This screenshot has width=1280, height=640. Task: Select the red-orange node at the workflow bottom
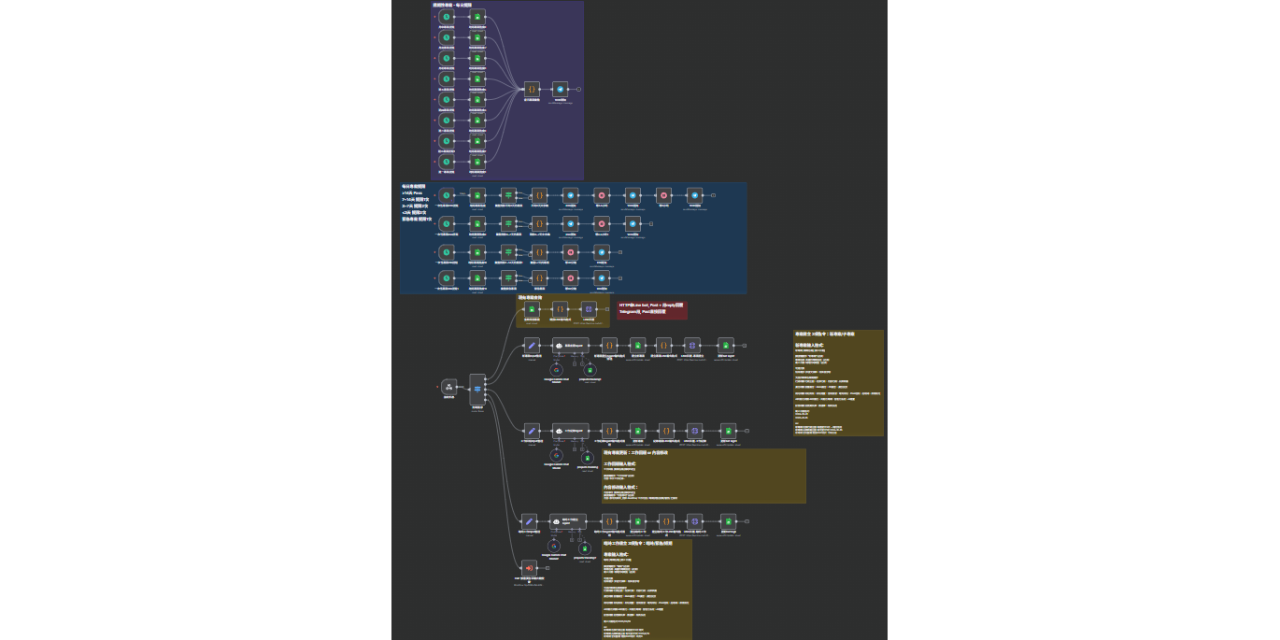pyautogui.click(x=529, y=567)
